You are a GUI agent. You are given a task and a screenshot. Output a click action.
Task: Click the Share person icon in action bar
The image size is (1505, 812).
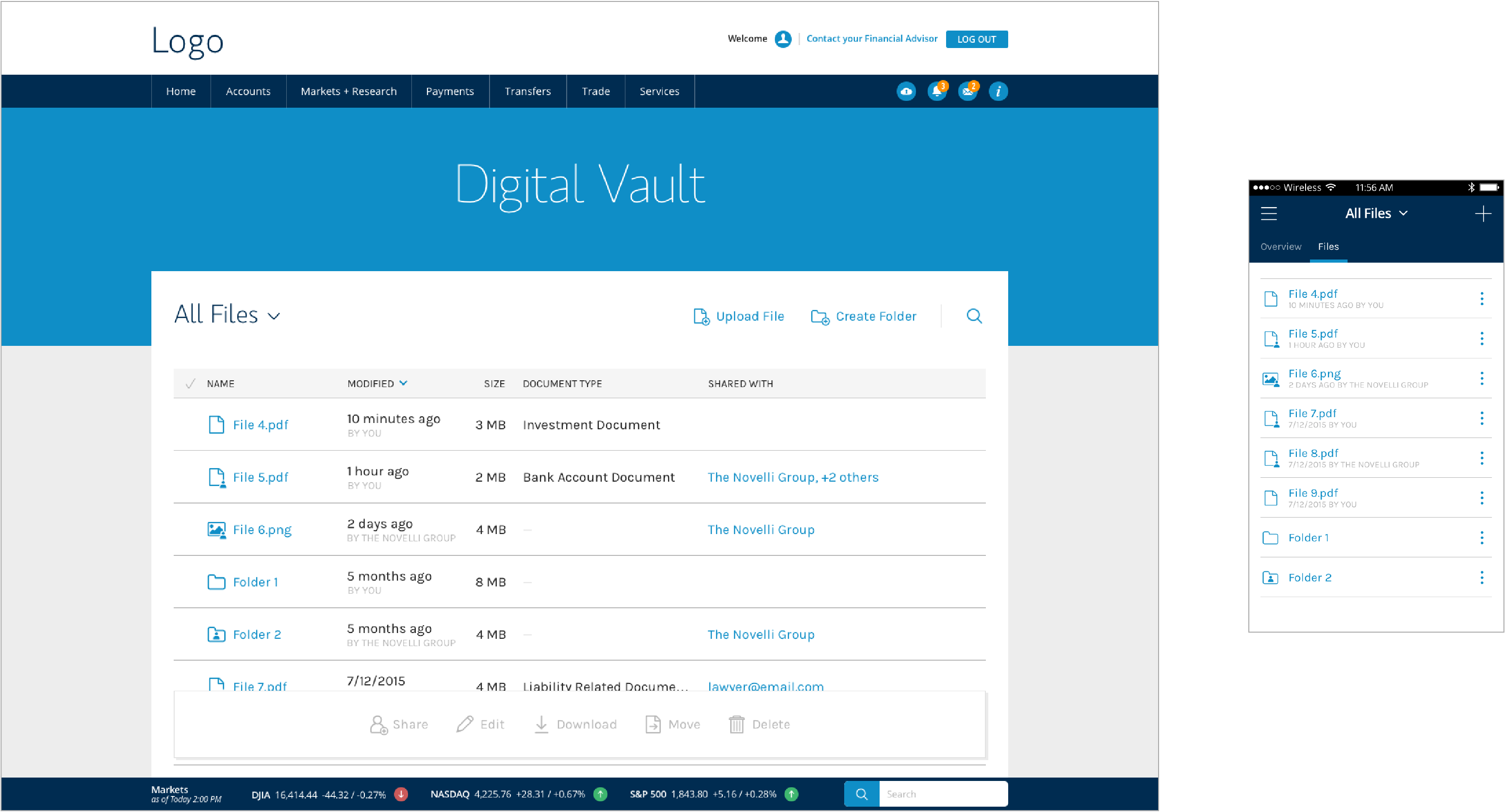[x=378, y=725]
